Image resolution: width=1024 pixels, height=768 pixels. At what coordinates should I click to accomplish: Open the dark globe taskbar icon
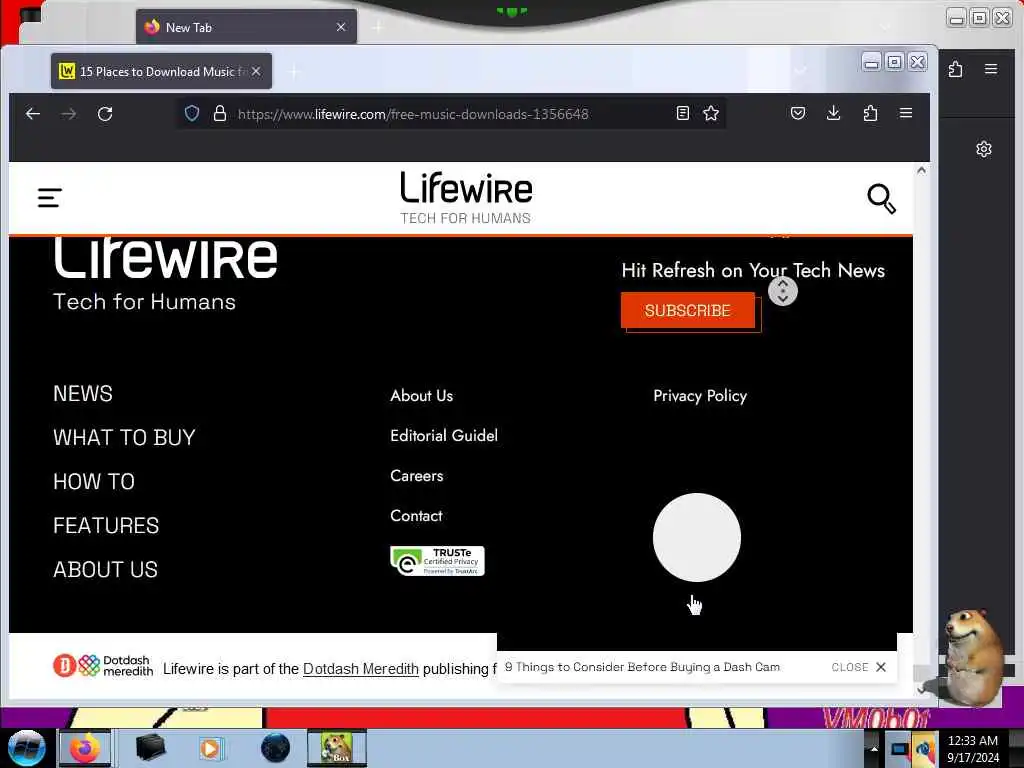[275, 748]
